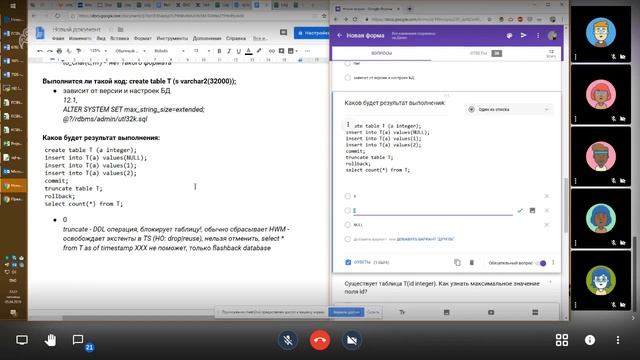Open the Roboto font dropdown
The height and width of the screenshot is (360, 640).
coord(169,51)
